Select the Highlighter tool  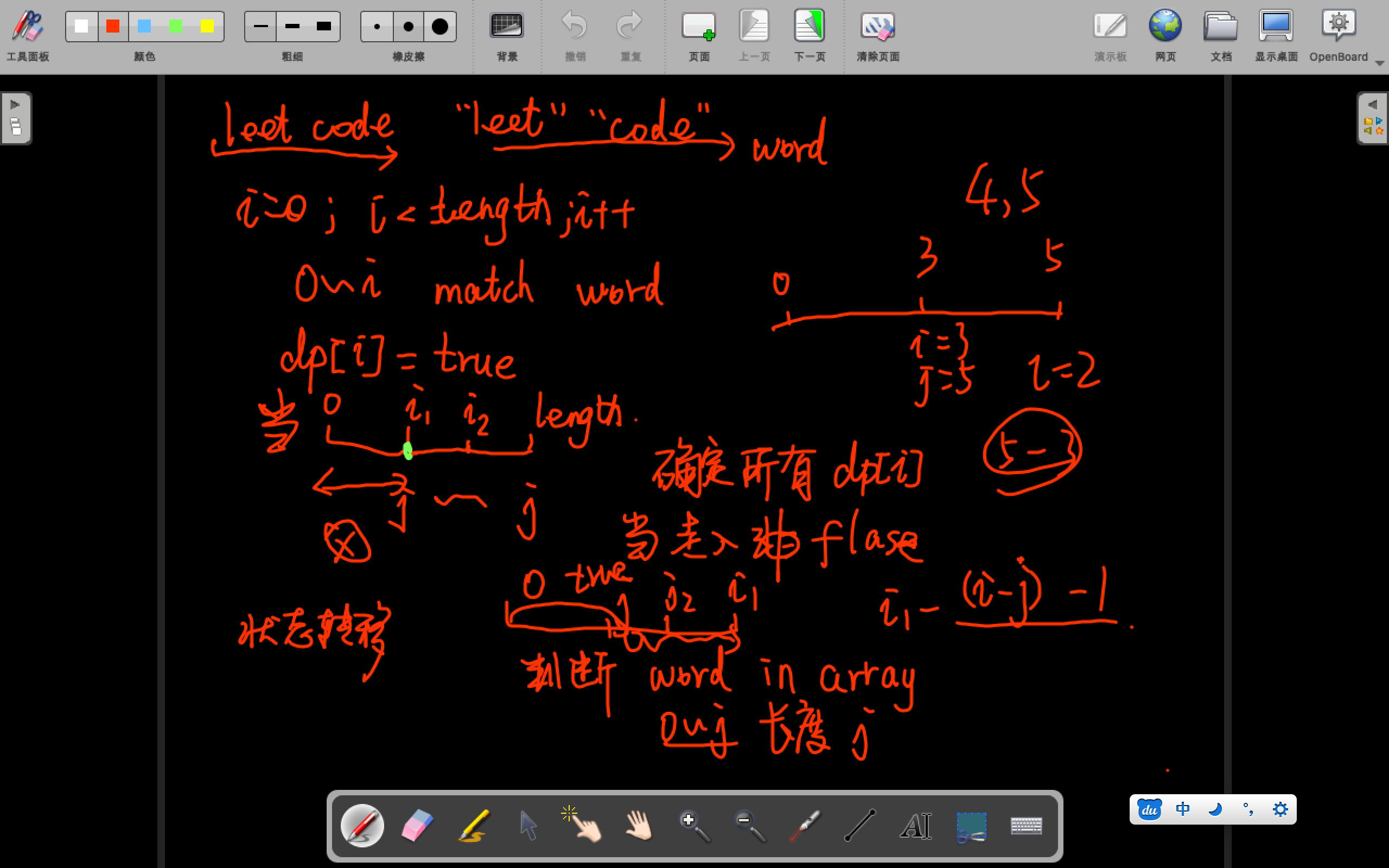pos(474,826)
